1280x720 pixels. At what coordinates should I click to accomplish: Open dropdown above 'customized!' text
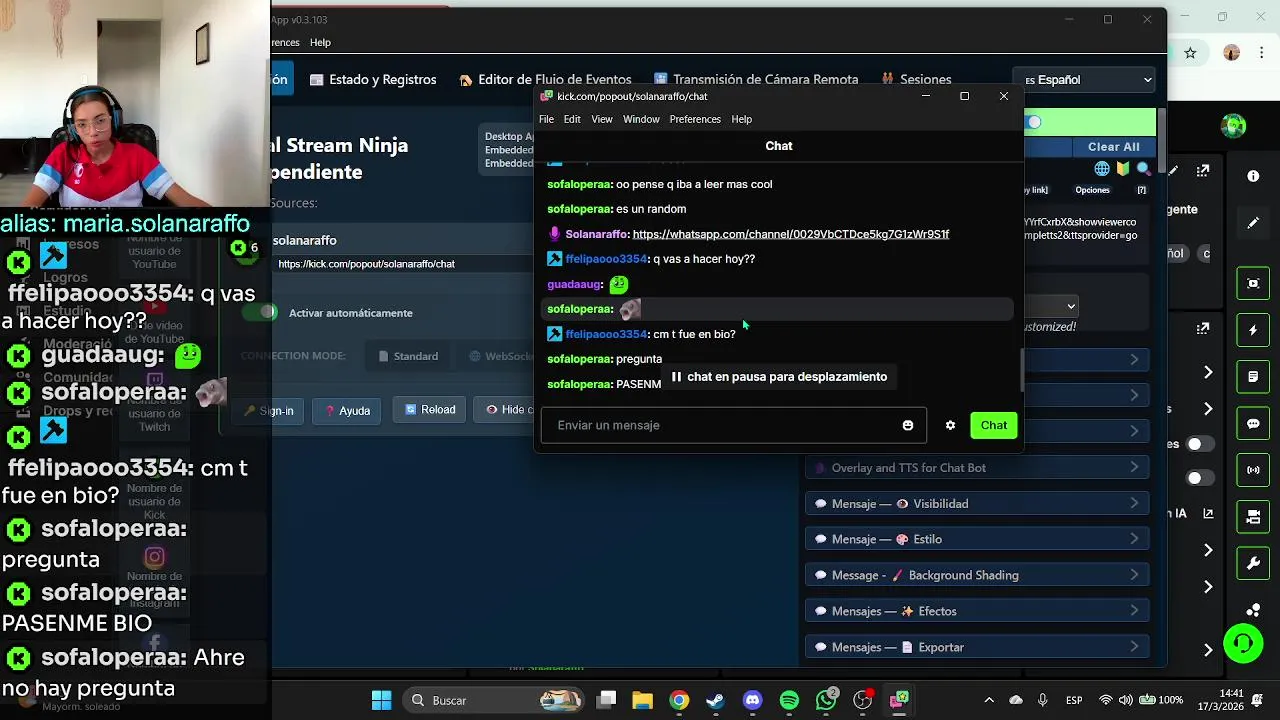click(1051, 306)
